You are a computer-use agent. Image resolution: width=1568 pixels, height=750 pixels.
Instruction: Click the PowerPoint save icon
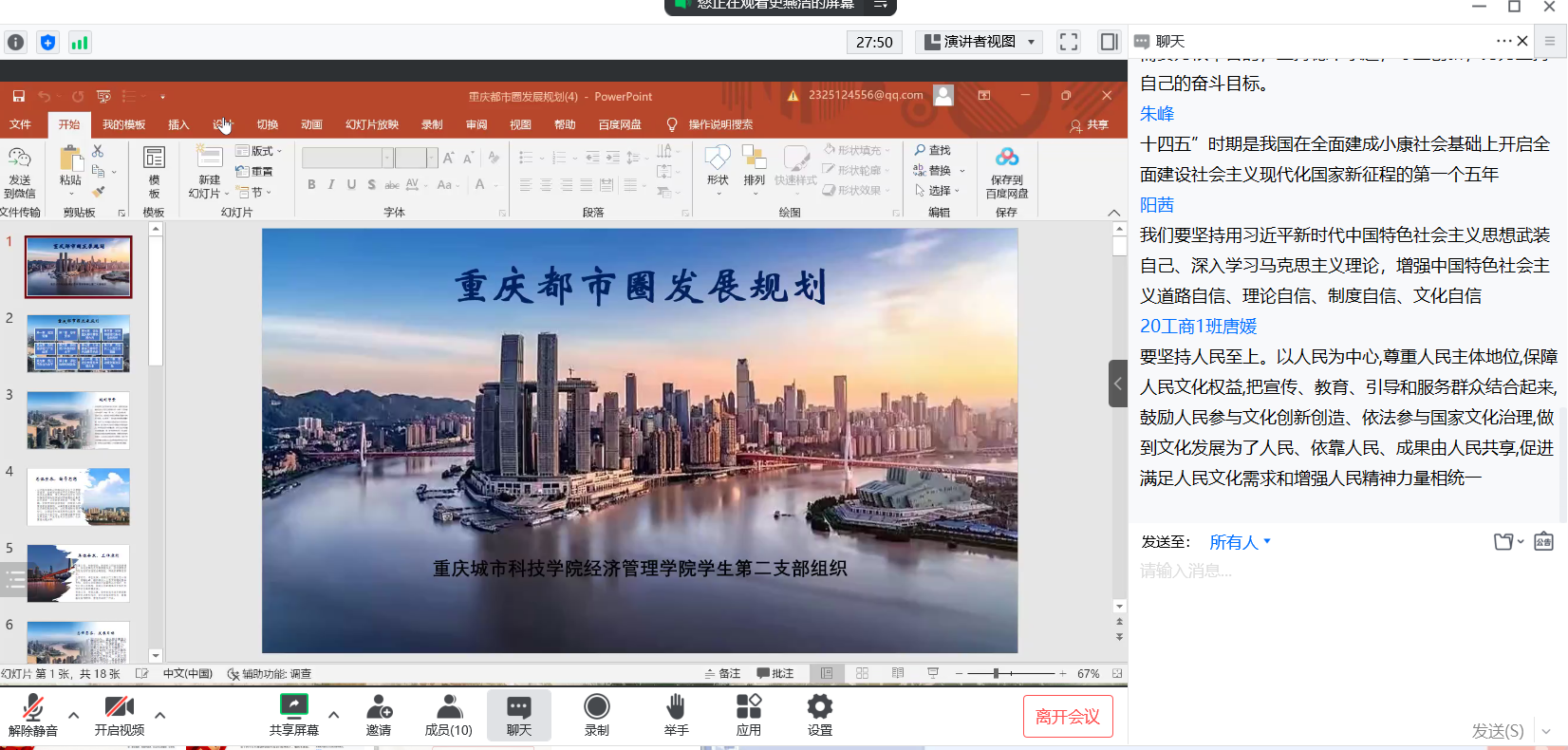(x=18, y=96)
